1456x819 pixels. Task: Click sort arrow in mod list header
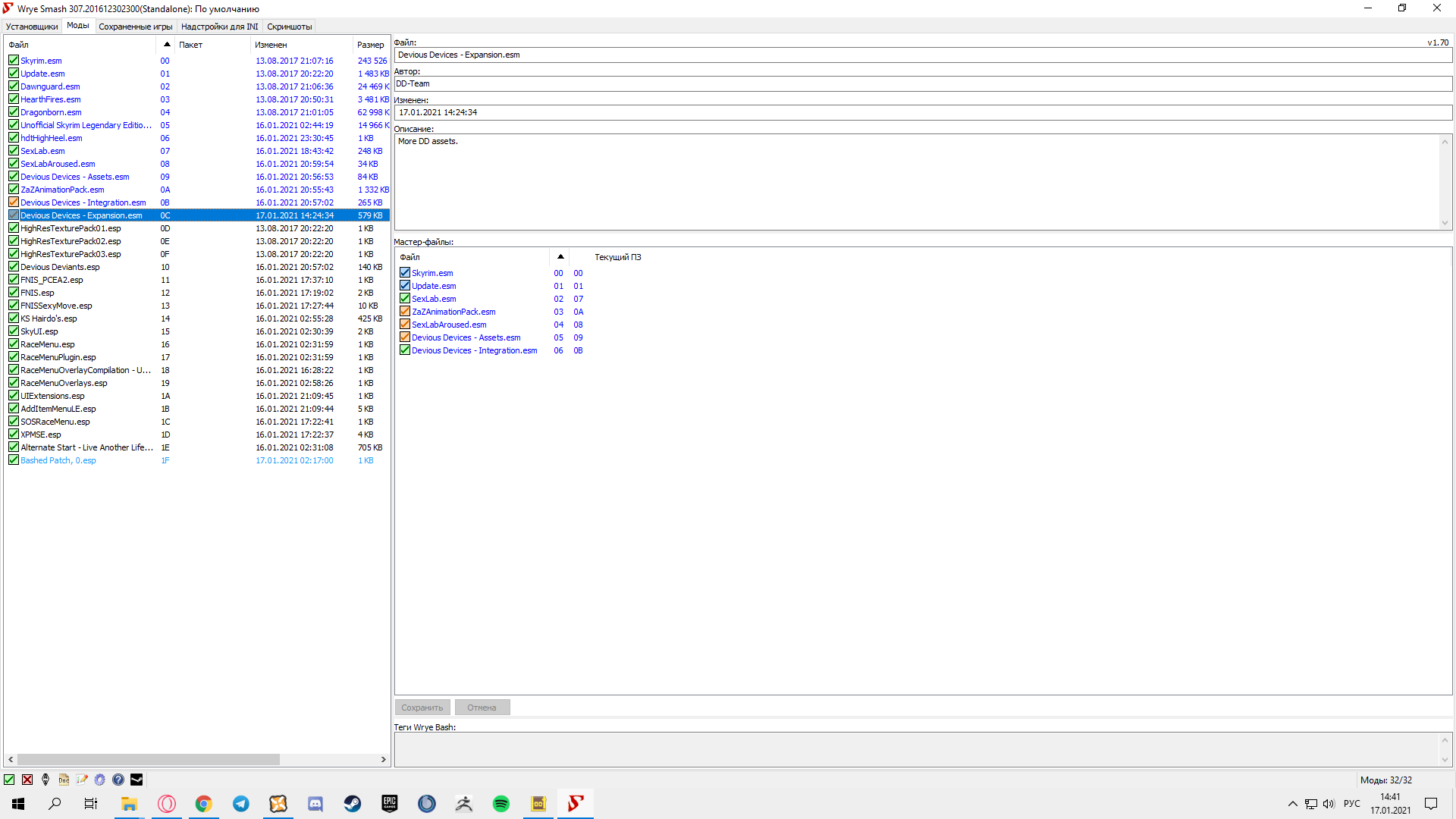[167, 45]
